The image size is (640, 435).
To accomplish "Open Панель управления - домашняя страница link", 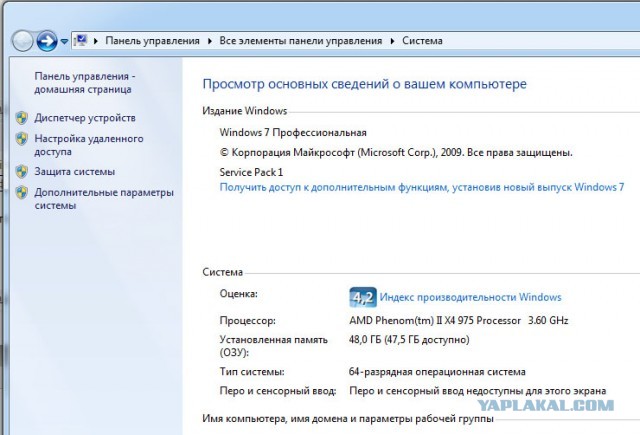I will tap(85, 83).
